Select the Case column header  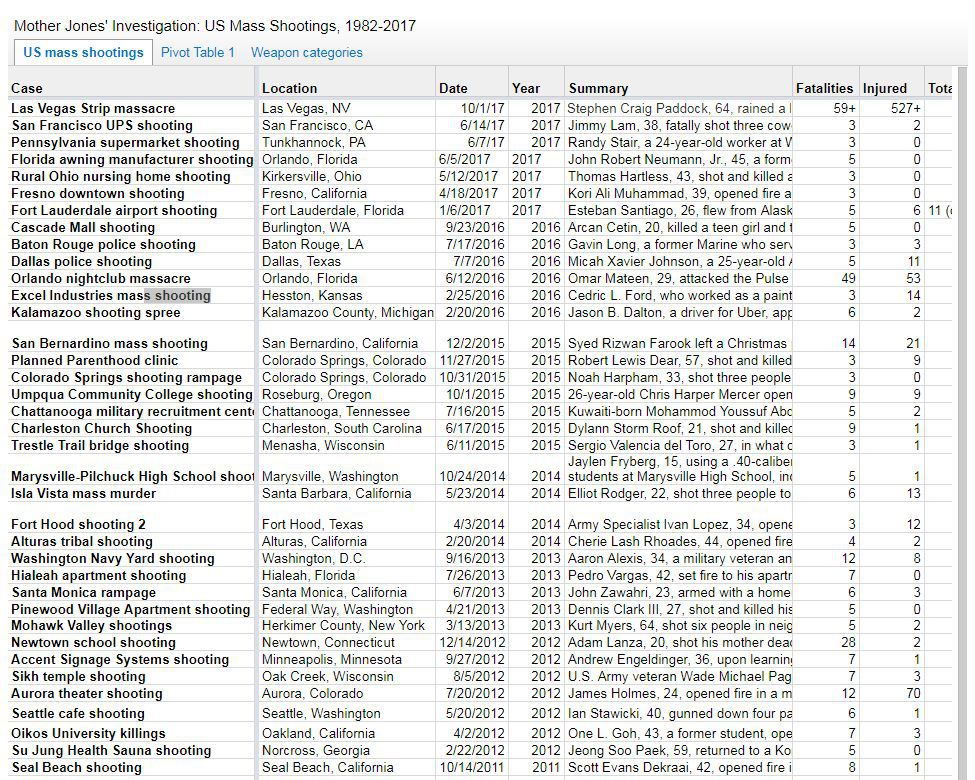click(x=132, y=88)
